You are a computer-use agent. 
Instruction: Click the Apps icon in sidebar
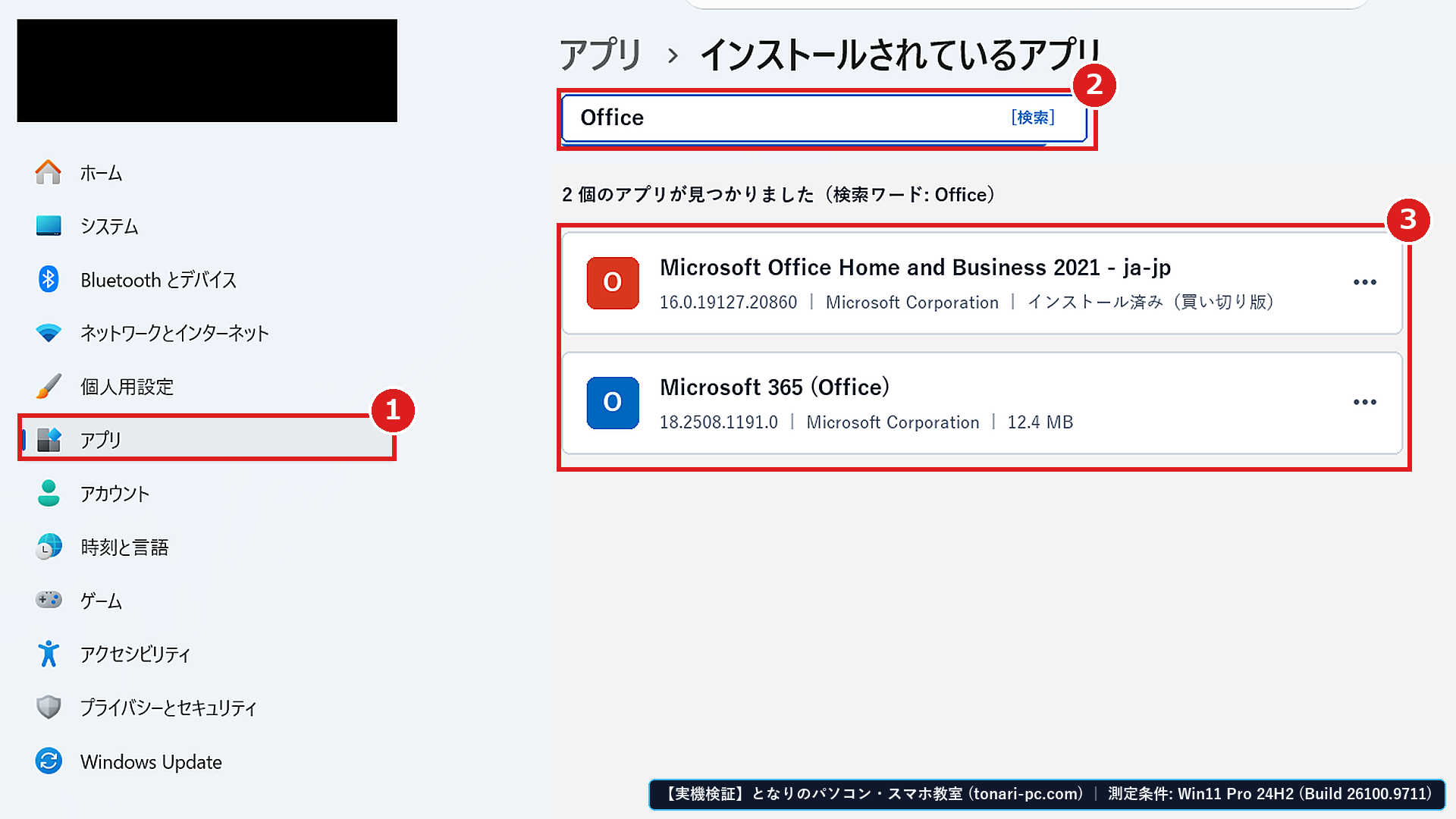pos(49,439)
